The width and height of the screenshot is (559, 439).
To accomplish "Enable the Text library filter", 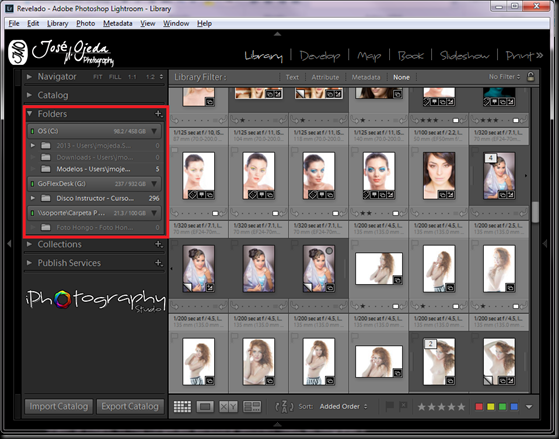I will pyautogui.click(x=292, y=77).
